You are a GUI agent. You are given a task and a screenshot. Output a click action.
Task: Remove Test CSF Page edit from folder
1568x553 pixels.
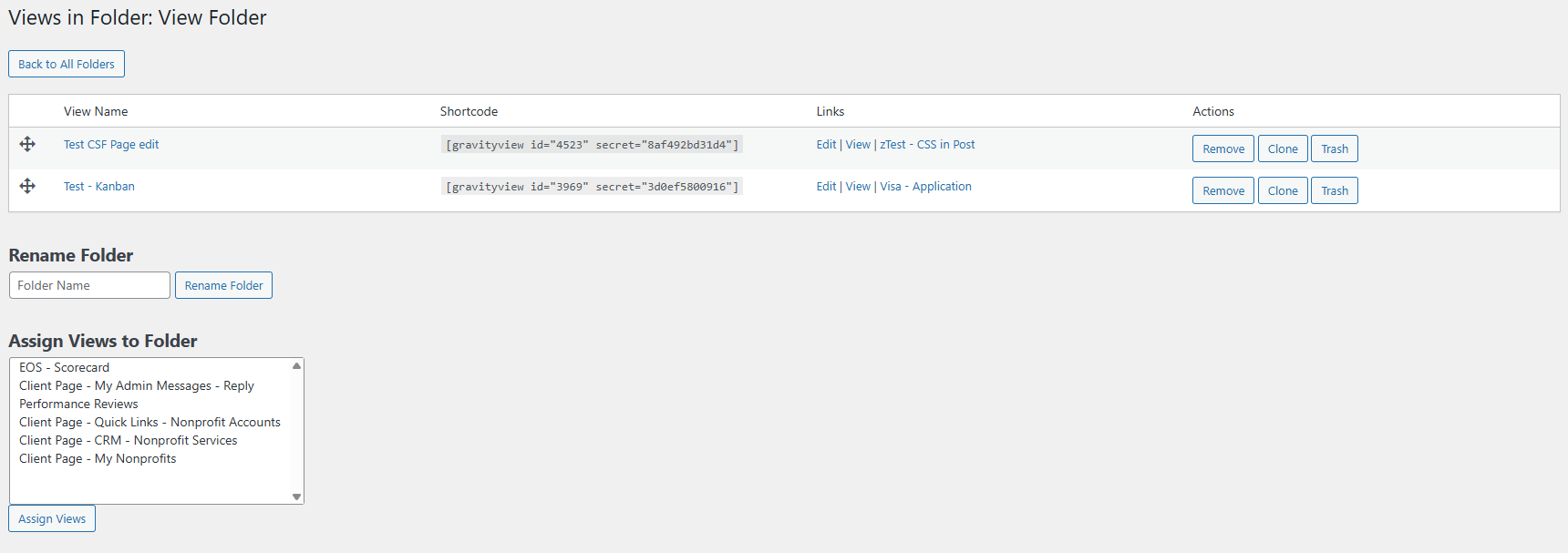[1222, 148]
